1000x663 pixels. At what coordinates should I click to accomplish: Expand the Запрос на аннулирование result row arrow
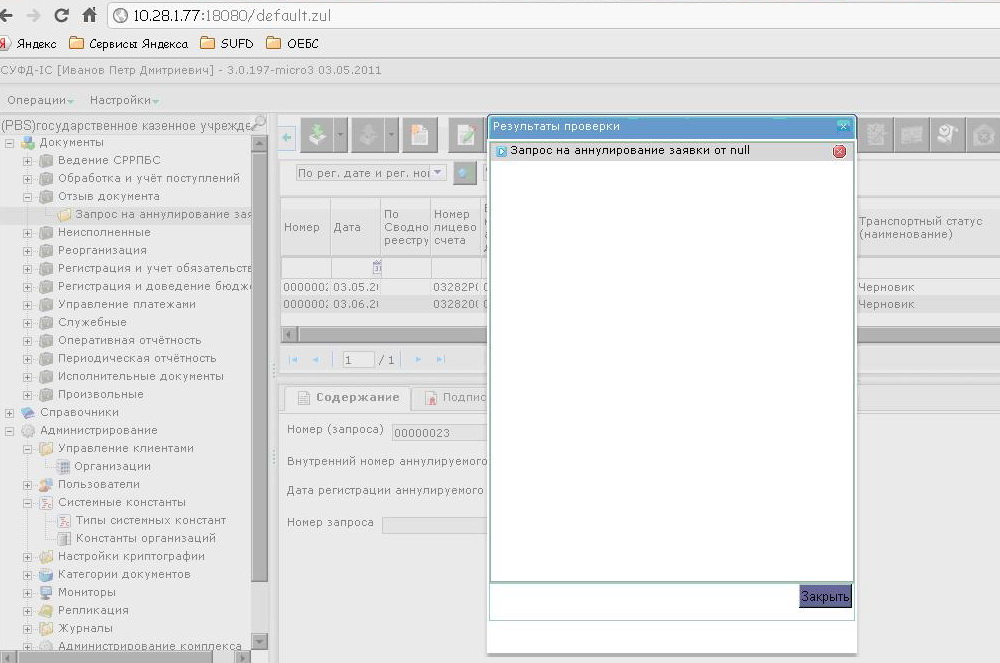tap(501, 151)
